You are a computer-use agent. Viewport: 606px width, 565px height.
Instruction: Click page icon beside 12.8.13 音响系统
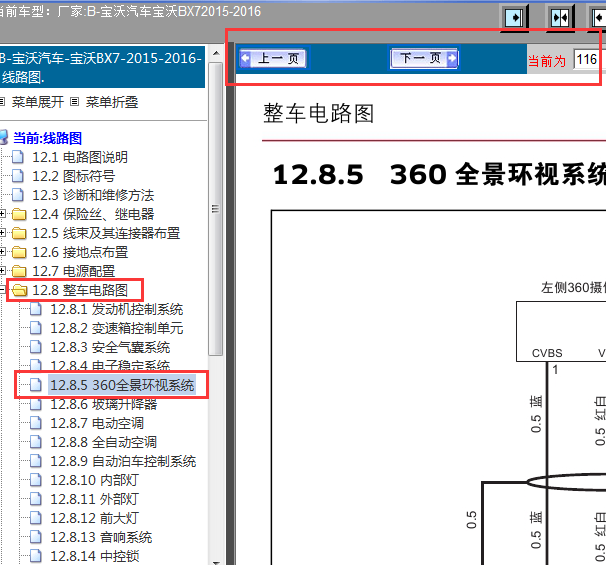(36, 537)
